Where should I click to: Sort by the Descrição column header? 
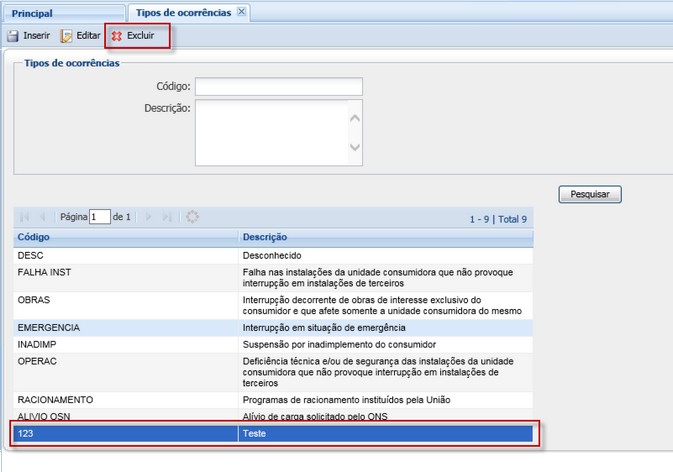(x=386, y=237)
